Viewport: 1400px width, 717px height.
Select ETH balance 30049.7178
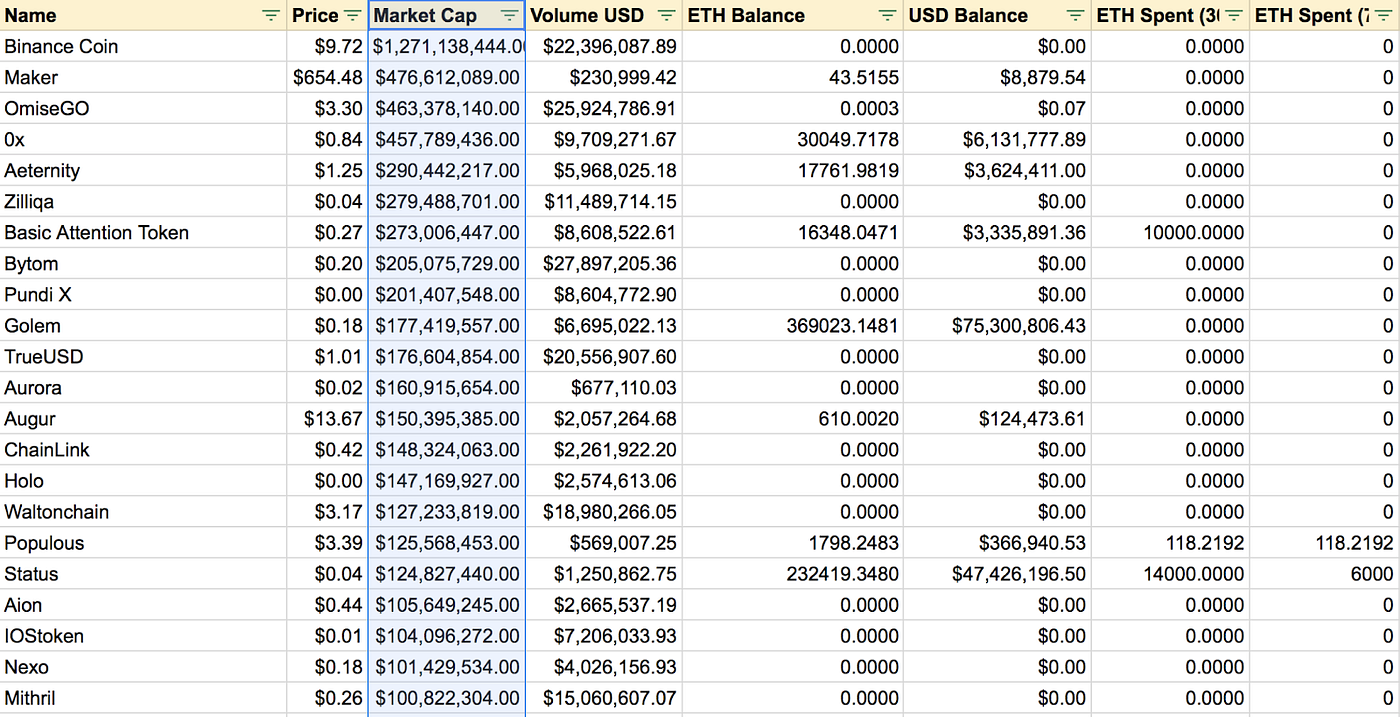click(x=793, y=139)
